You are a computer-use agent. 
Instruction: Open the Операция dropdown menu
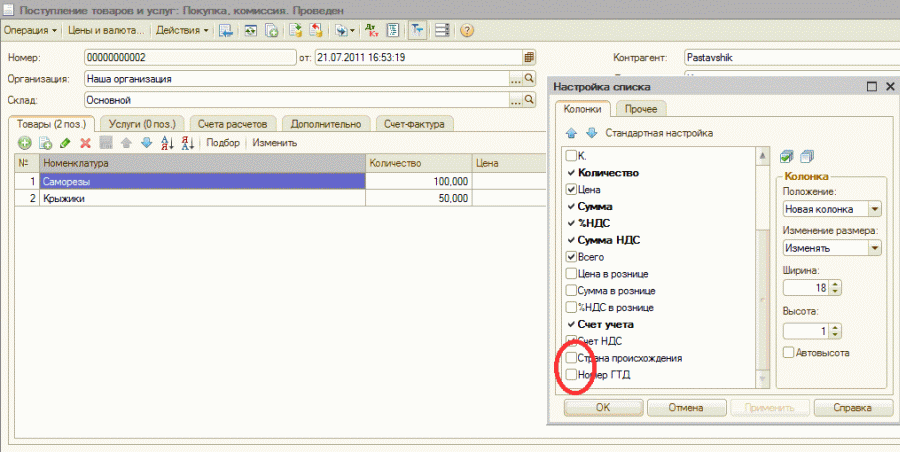click(30, 30)
